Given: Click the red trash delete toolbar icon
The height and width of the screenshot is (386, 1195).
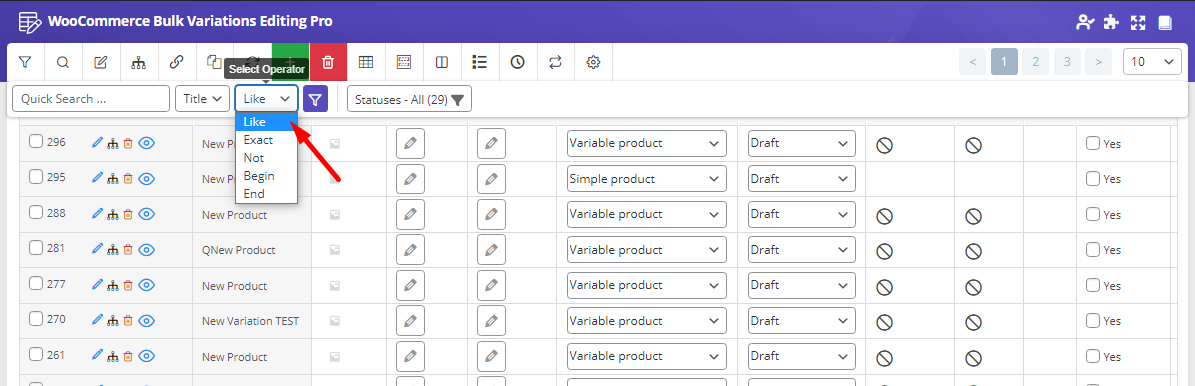Looking at the screenshot, I should [328, 62].
